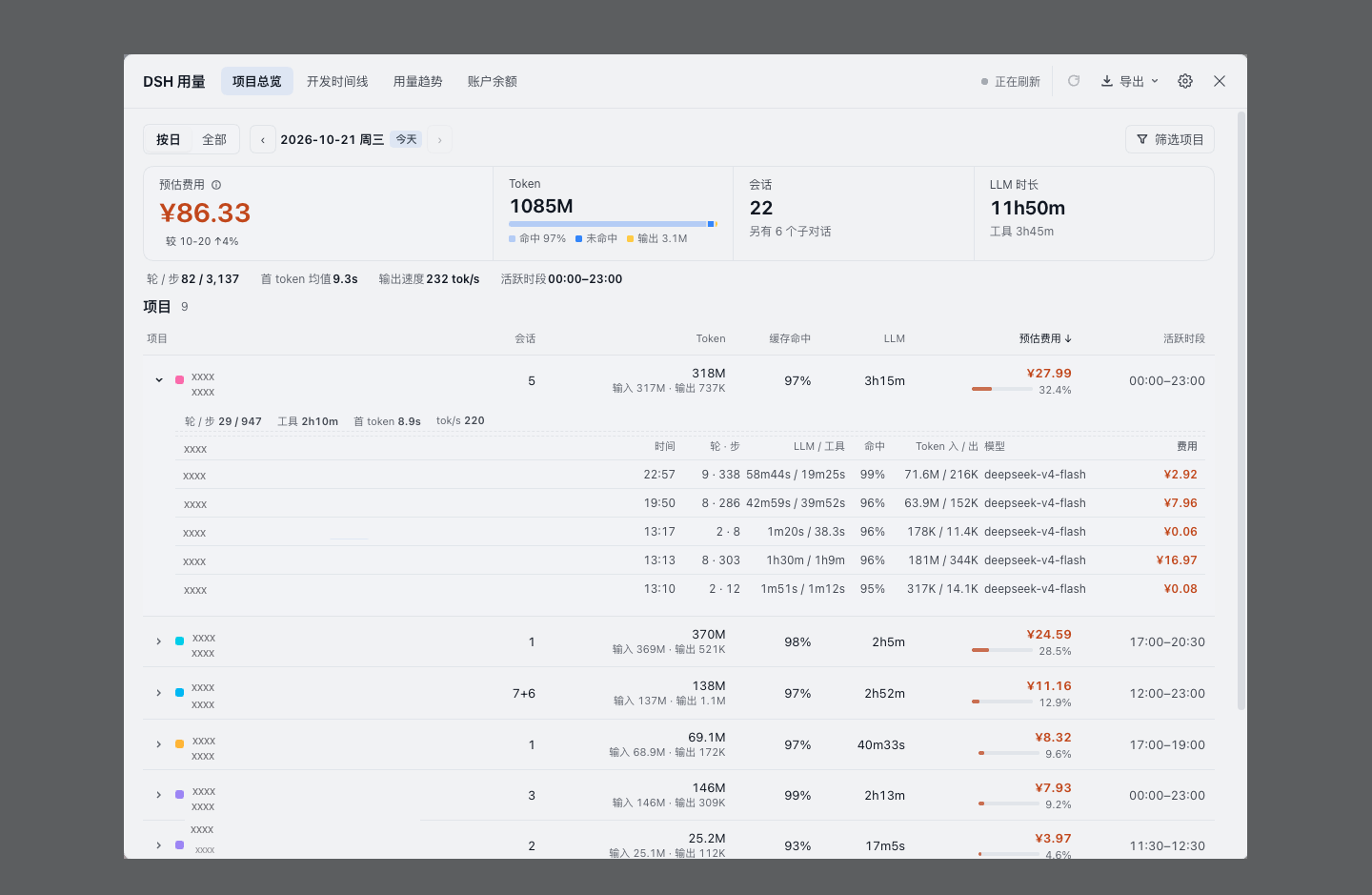Viewport: 1372px width, 895px height.
Task: Click the sort arrow on 预估费用 column
Action: click(1068, 338)
